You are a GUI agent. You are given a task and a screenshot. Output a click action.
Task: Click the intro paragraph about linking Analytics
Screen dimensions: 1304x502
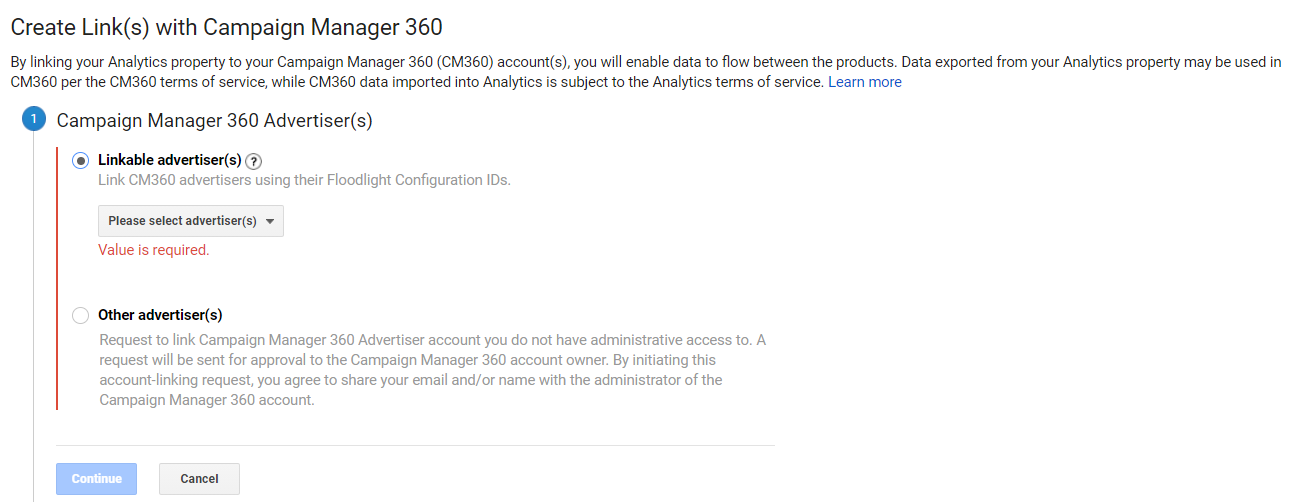(x=640, y=72)
